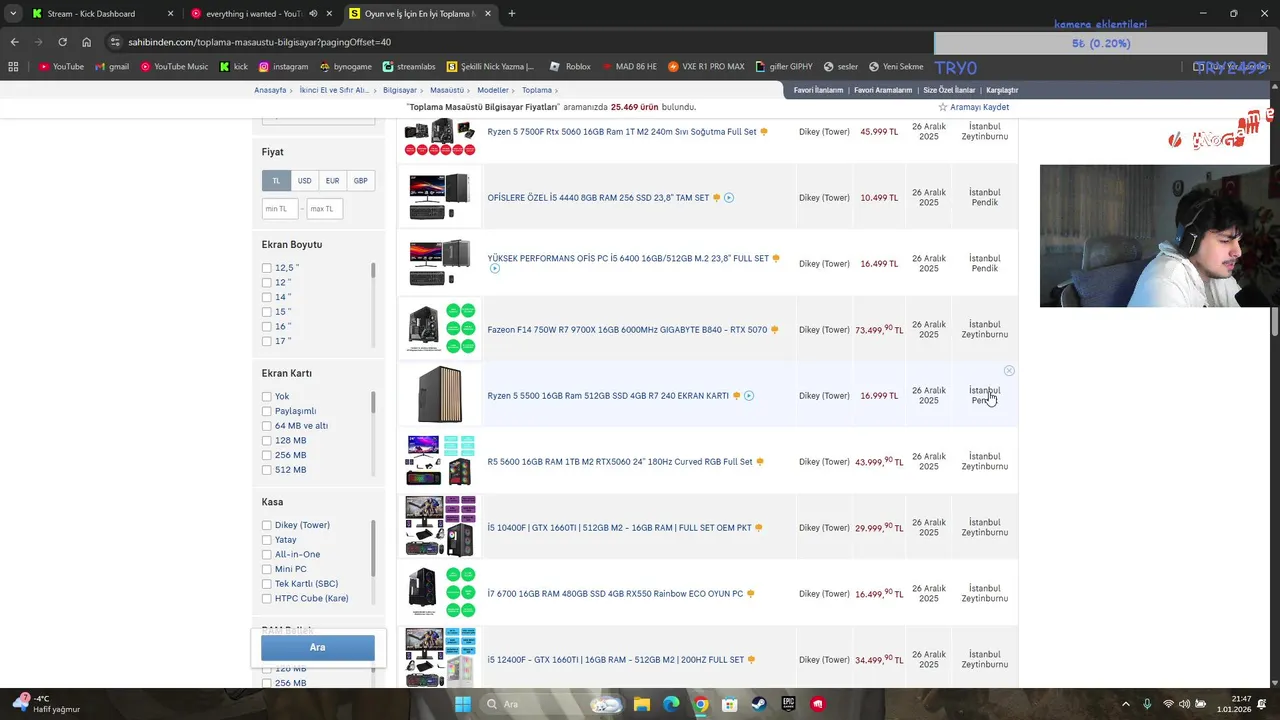Click max TL price field
The image size is (1280, 720).
(x=325, y=209)
